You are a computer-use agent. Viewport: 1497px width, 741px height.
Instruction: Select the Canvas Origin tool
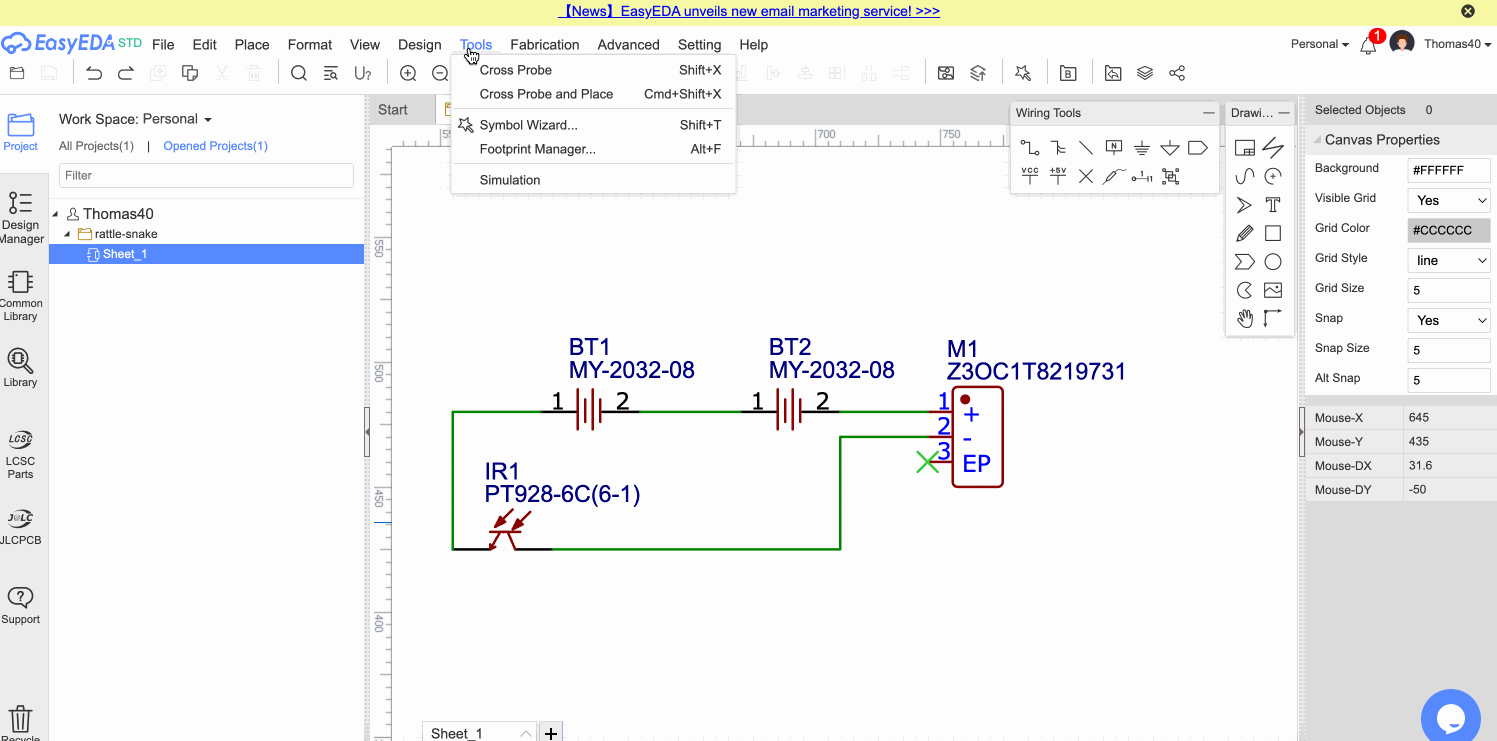point(1273,319)
